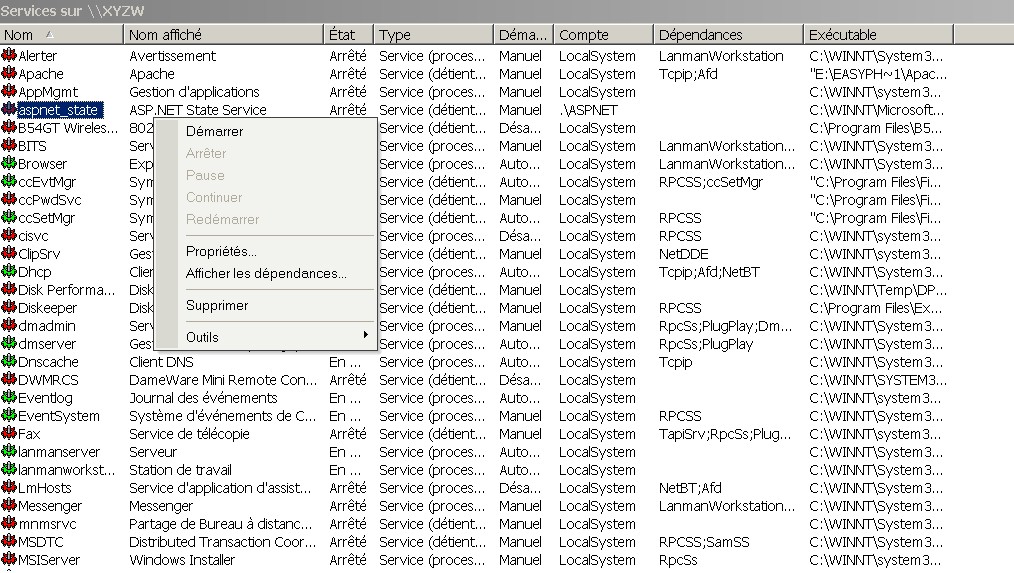Sort by the Compte column header
Screen dimensions: 1014x573
click(603, 35)
